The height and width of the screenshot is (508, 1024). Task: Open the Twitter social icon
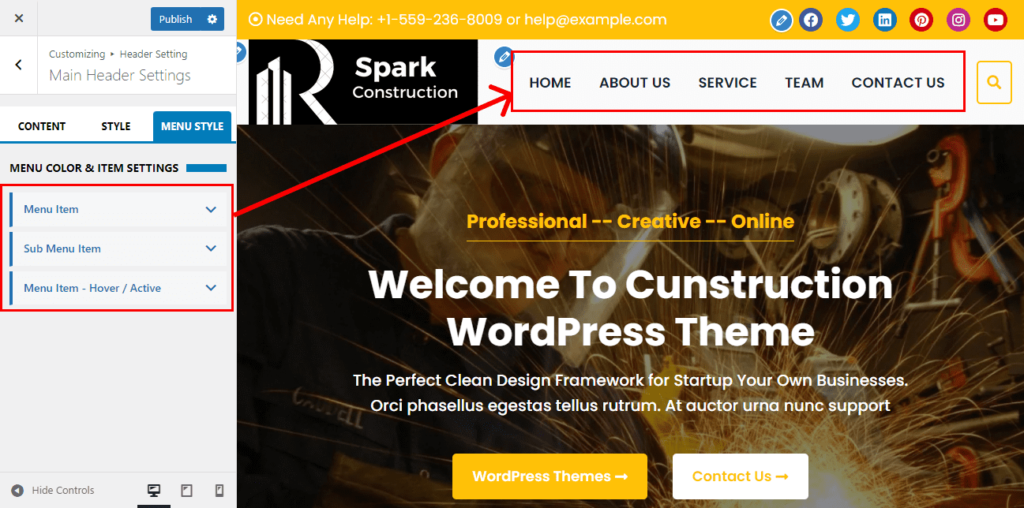848,20
